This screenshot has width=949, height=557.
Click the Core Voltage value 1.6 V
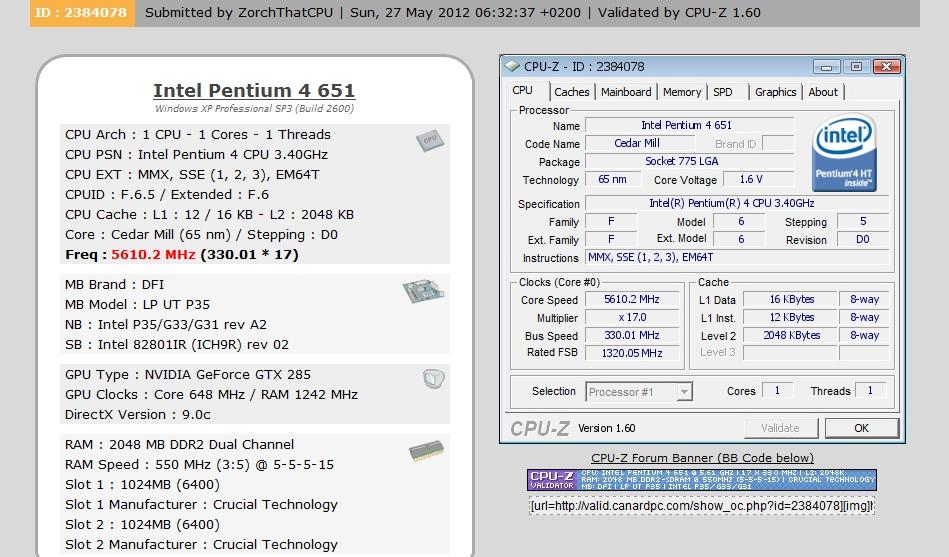click(757, 179)
